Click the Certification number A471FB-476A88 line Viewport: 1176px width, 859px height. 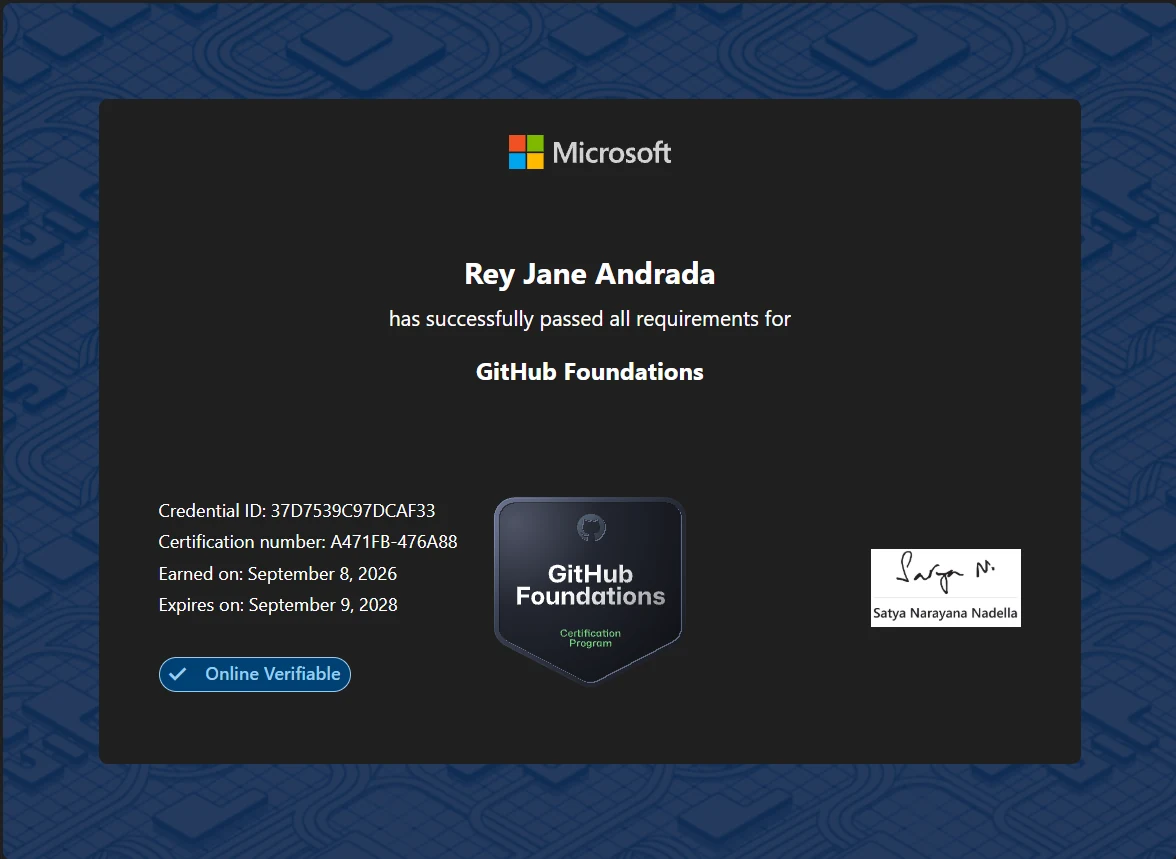point(308,542)
